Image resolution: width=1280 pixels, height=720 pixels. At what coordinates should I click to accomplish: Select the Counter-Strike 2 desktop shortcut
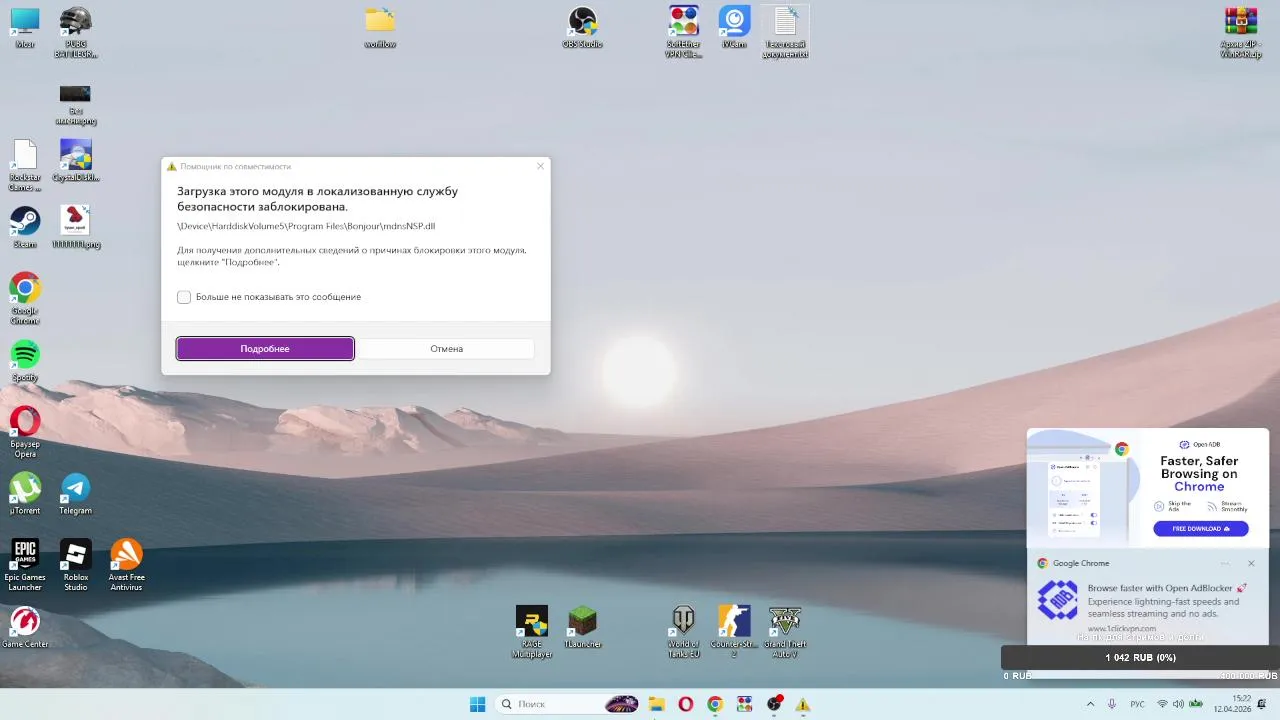[735, 632]
